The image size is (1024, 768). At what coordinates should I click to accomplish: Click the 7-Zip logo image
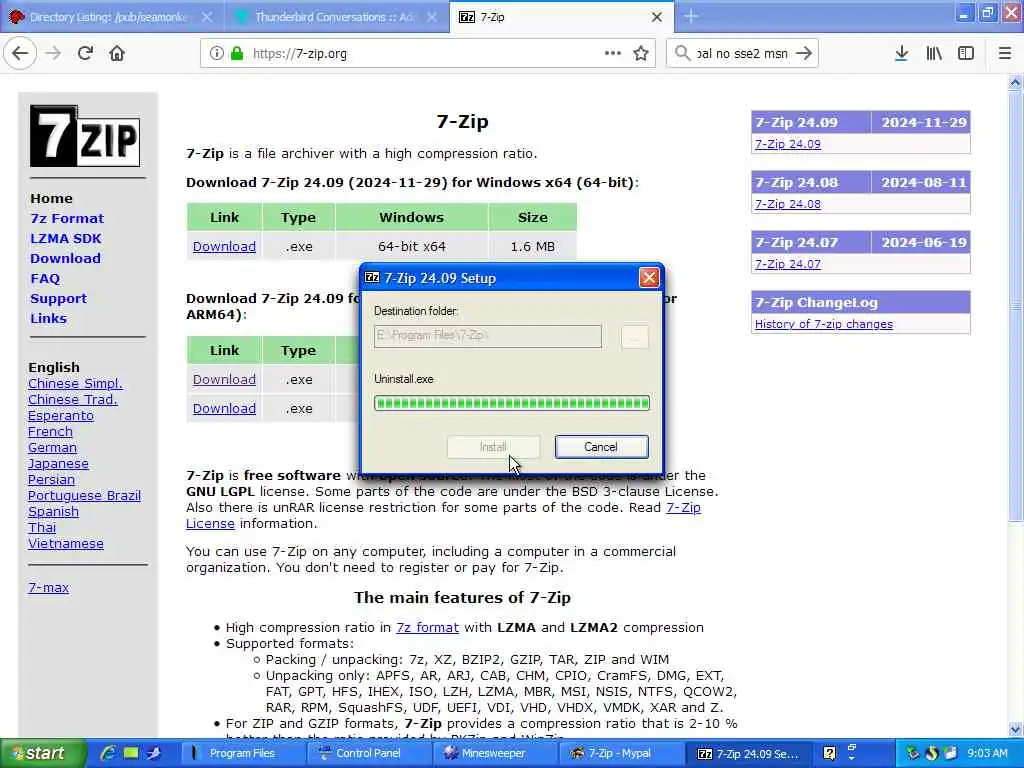coord(85,136)
